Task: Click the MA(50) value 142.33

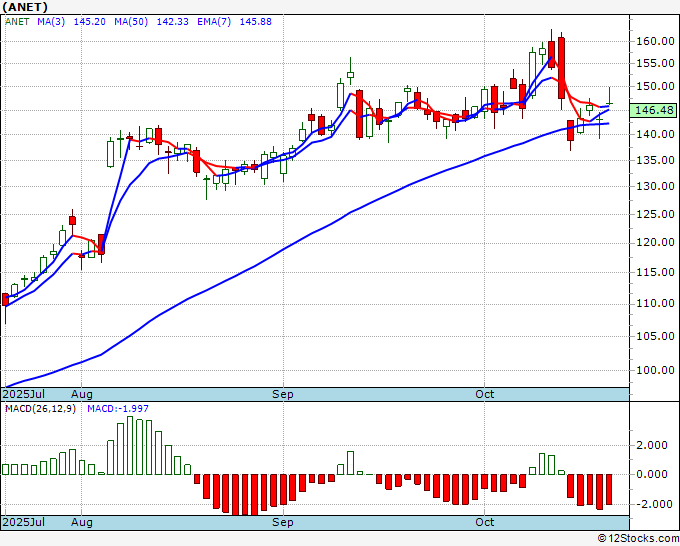Action: click(x=173, y=22)
